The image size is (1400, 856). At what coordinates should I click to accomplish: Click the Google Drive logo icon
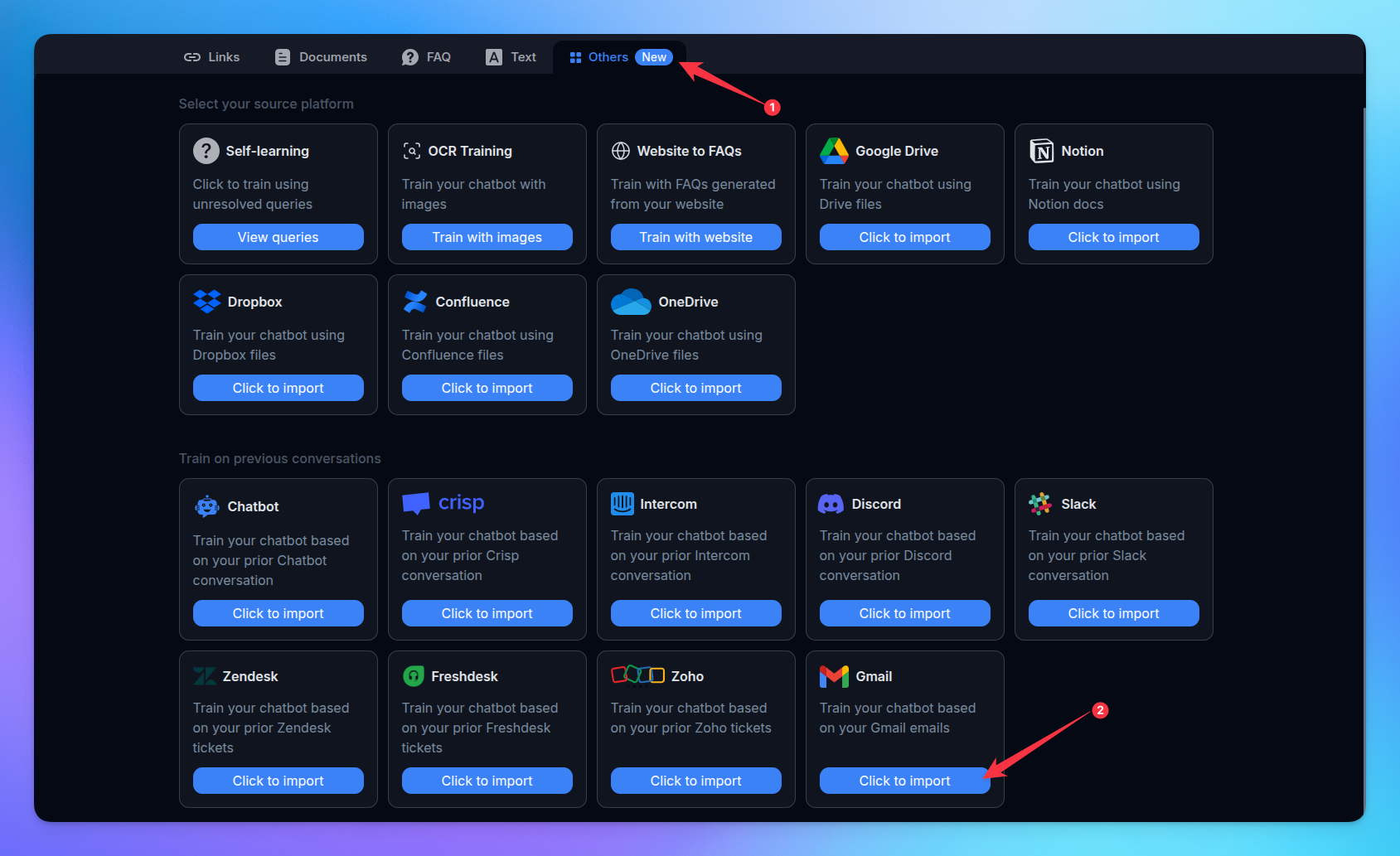834,151
